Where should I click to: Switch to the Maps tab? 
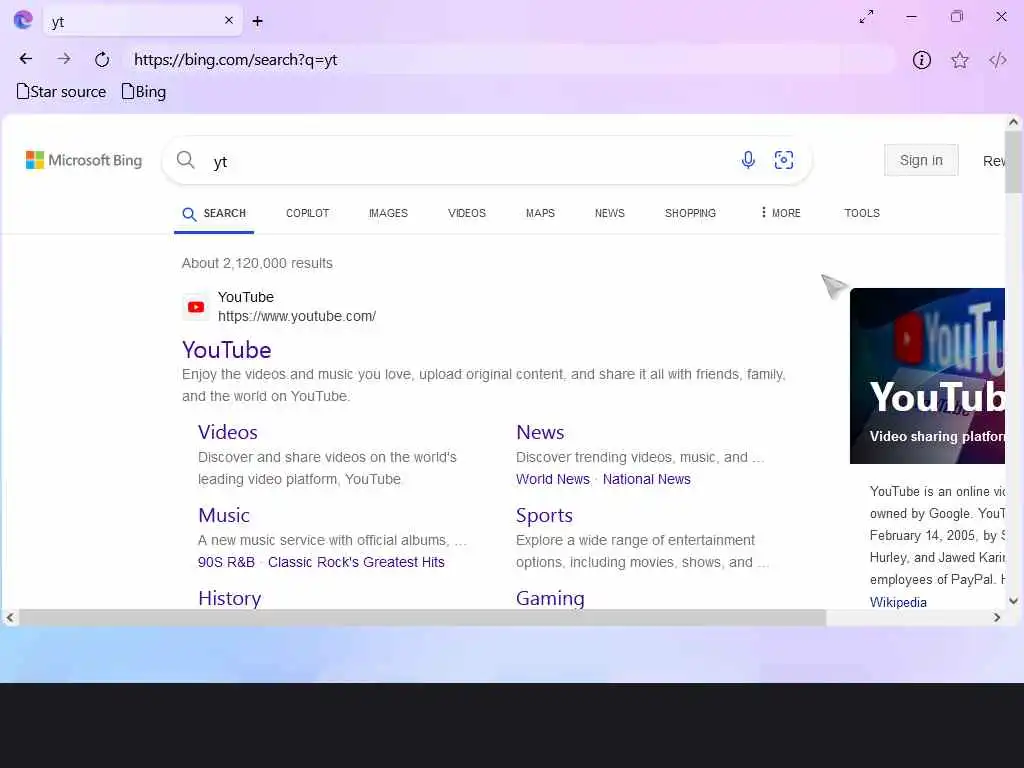pos(540,214)
